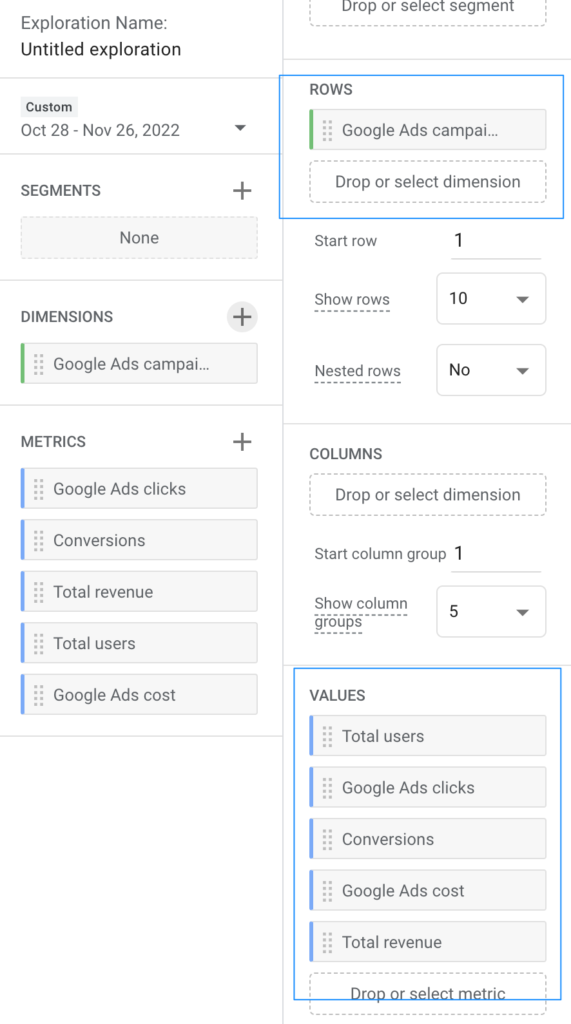Screen dimensions: 571x1024
Task: Select Total revenue in Metrics list
Action: [139, 592]
